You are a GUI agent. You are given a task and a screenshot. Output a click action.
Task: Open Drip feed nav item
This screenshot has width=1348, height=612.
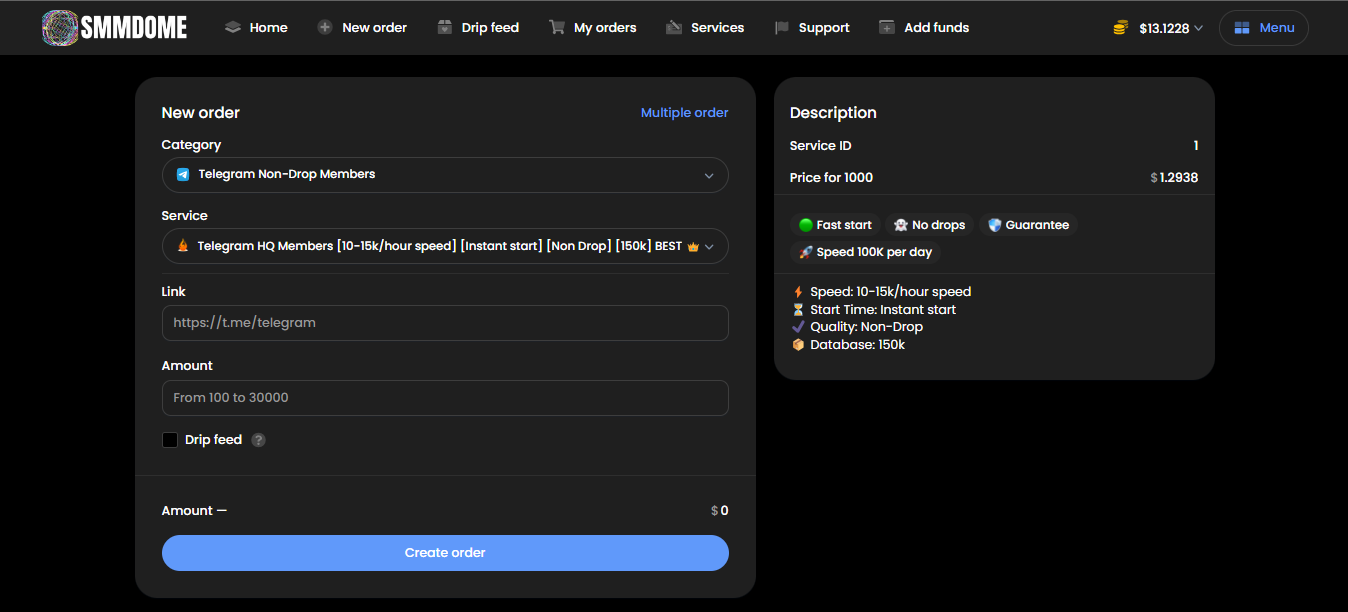coord(478,28)
